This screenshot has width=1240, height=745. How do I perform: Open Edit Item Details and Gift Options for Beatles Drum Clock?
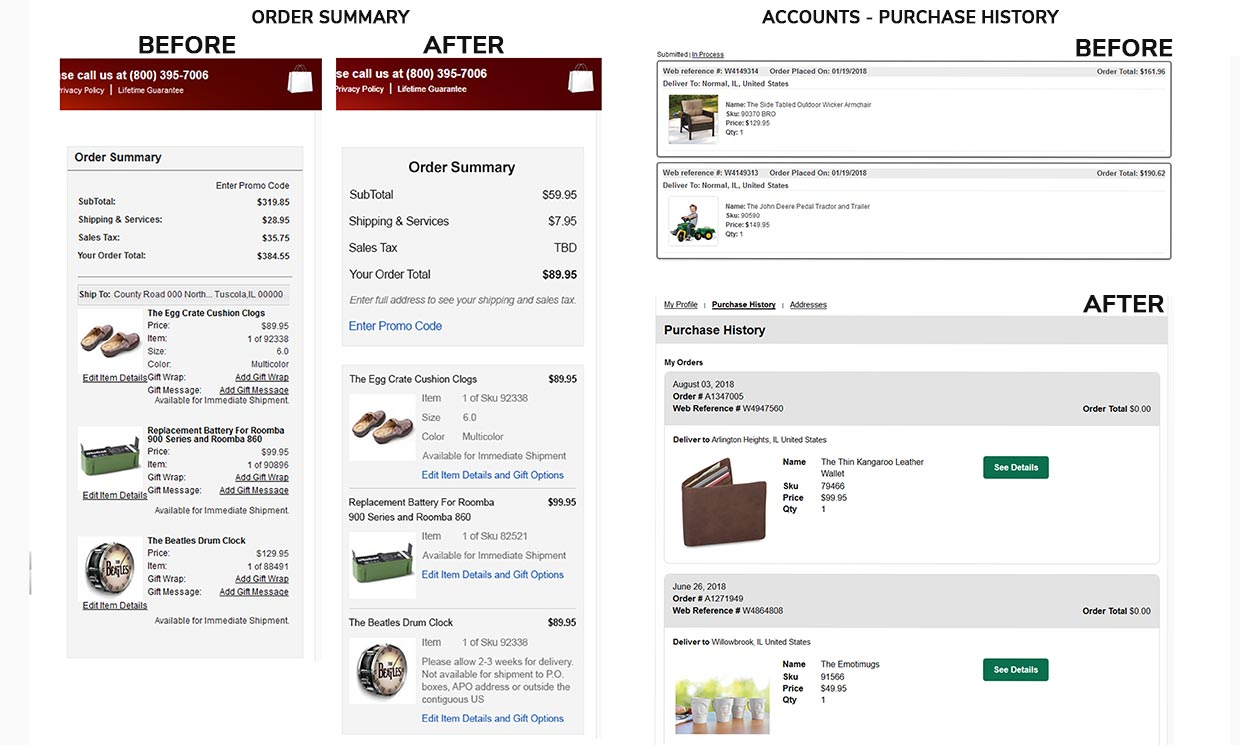tap(492, 718)
